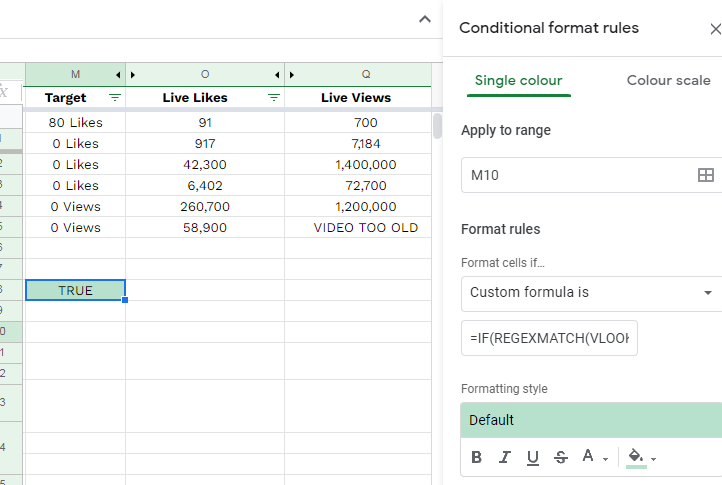Screen dimensions: 722x485
Task: Click the Target header cell
Action: (76, 98)
